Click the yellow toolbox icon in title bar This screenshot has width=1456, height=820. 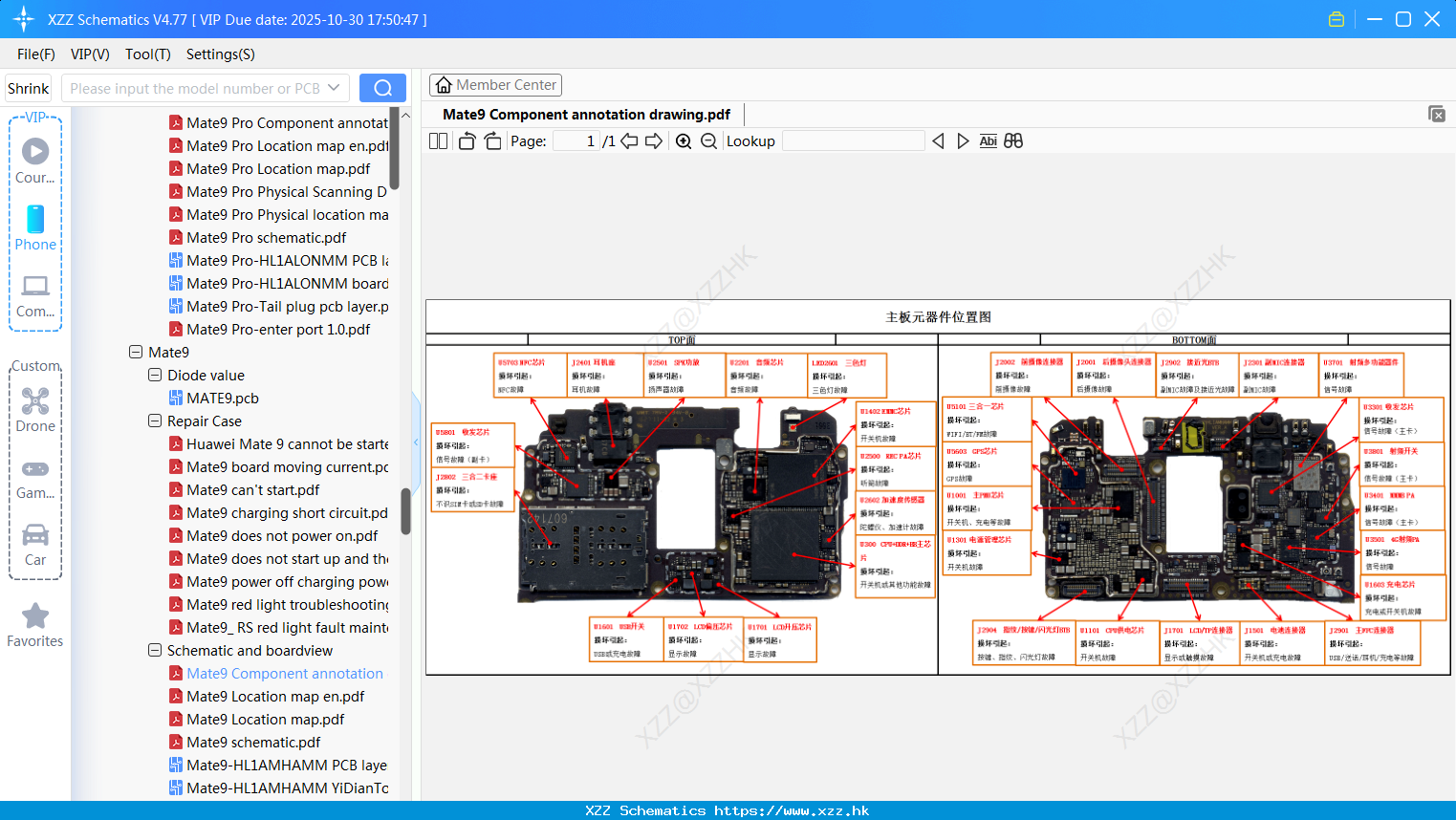[1336, 19]
